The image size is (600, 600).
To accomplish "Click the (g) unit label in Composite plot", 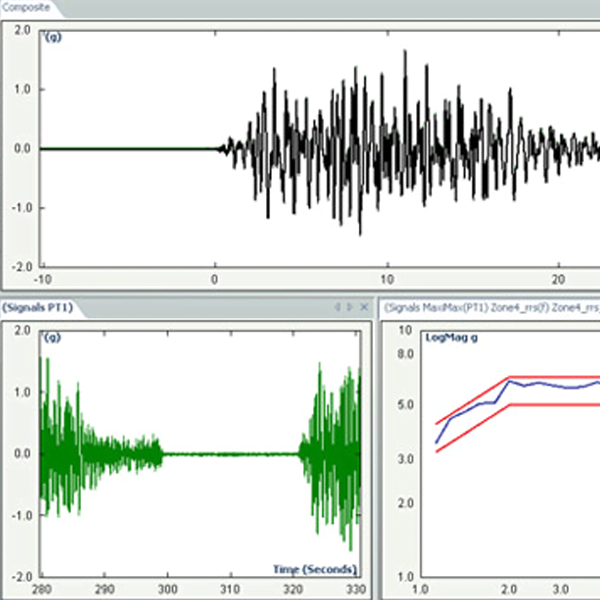I will click(54, 37).
